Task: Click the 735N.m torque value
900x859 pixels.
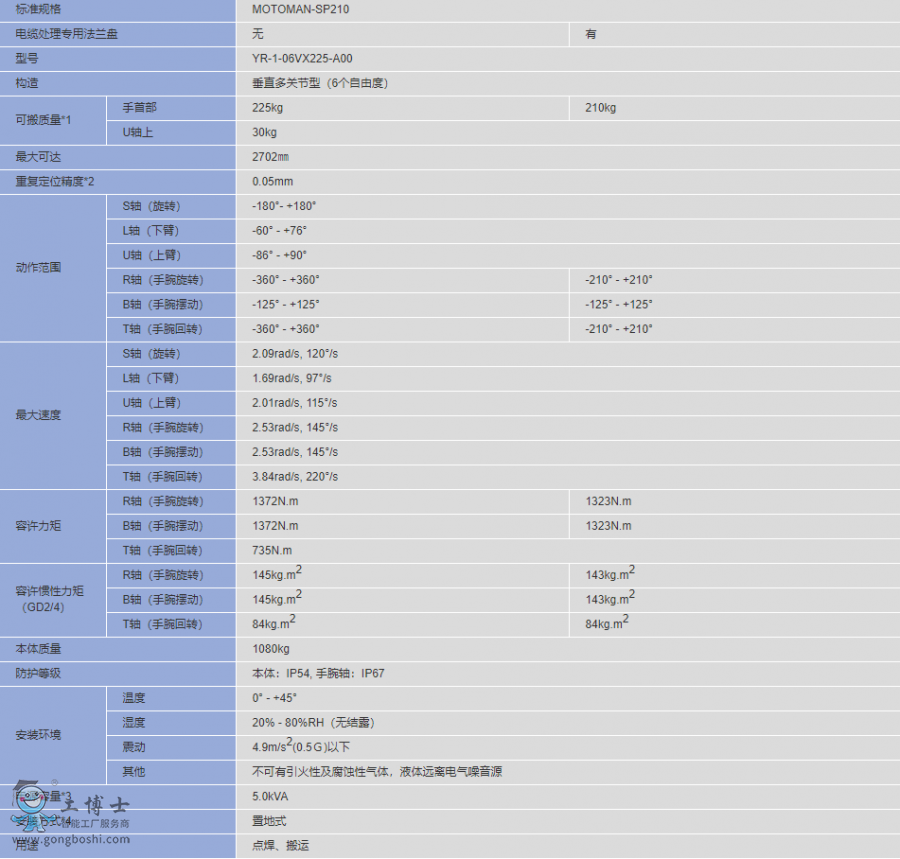Action: 272,551
